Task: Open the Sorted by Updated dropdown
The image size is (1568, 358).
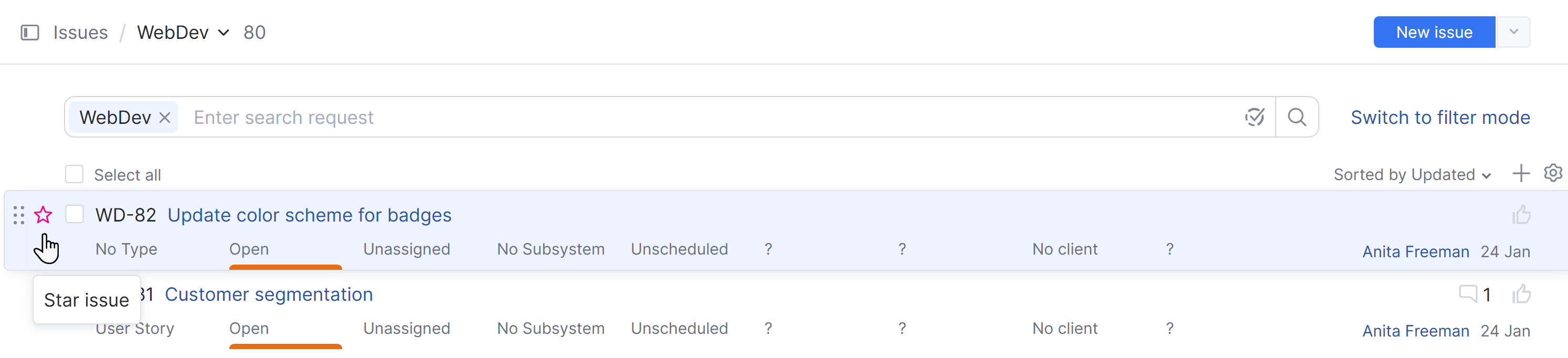Action: 1412,175
